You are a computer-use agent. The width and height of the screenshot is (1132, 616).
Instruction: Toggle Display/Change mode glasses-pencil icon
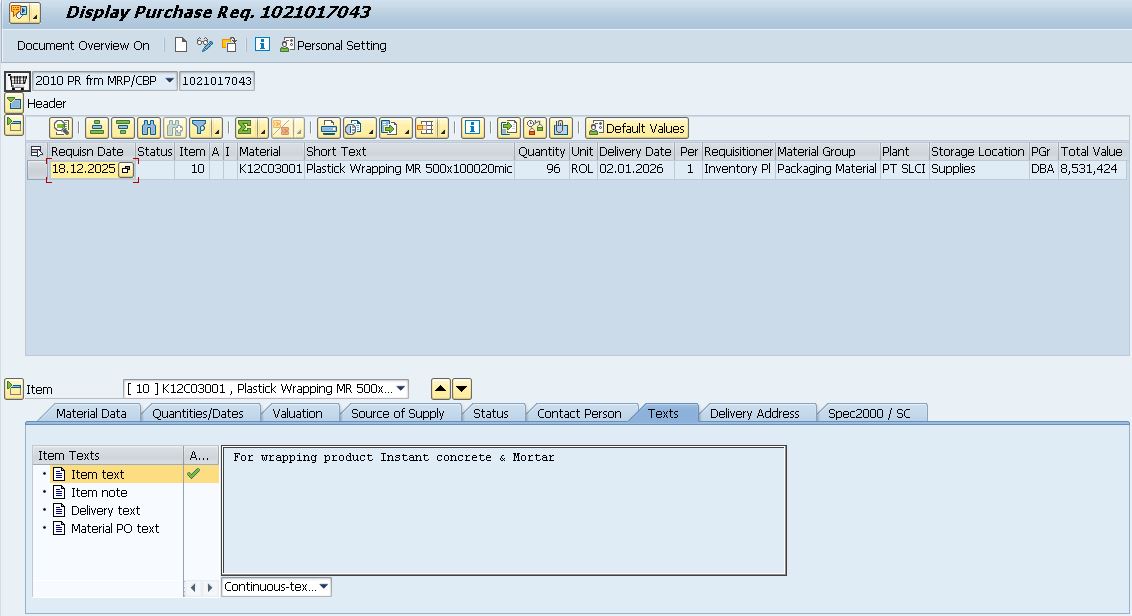tap(205, 45)
